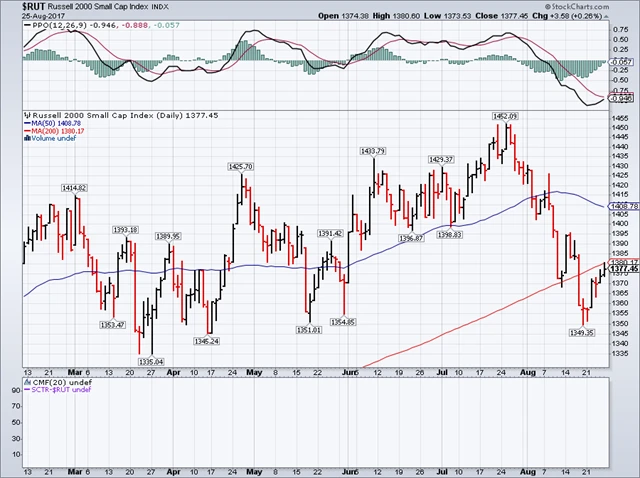Click the small up arrow after Chg
Screen dimensions: 640x478
pyautogui.click(x=606, y=16)
